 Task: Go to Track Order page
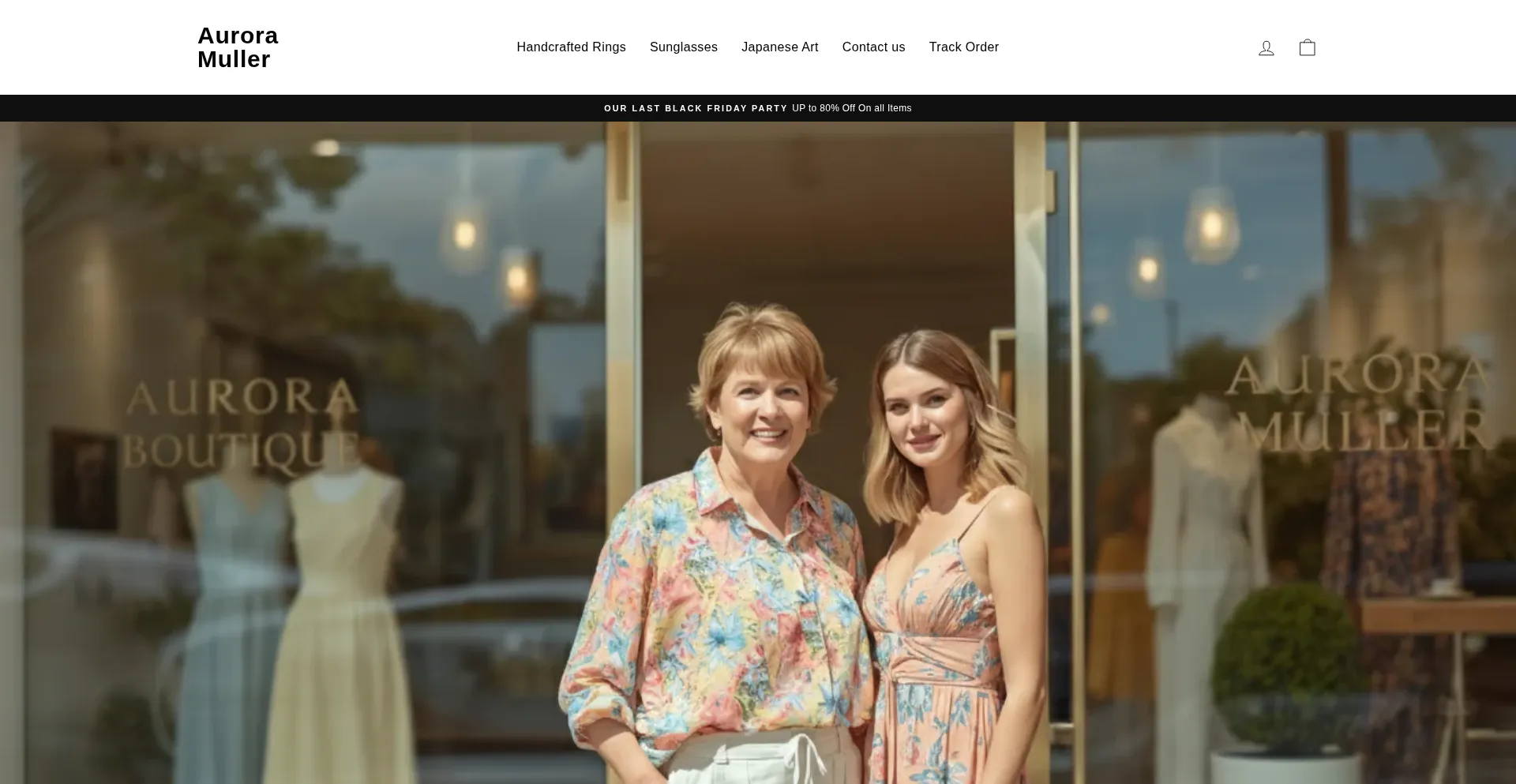coord(963,47)
